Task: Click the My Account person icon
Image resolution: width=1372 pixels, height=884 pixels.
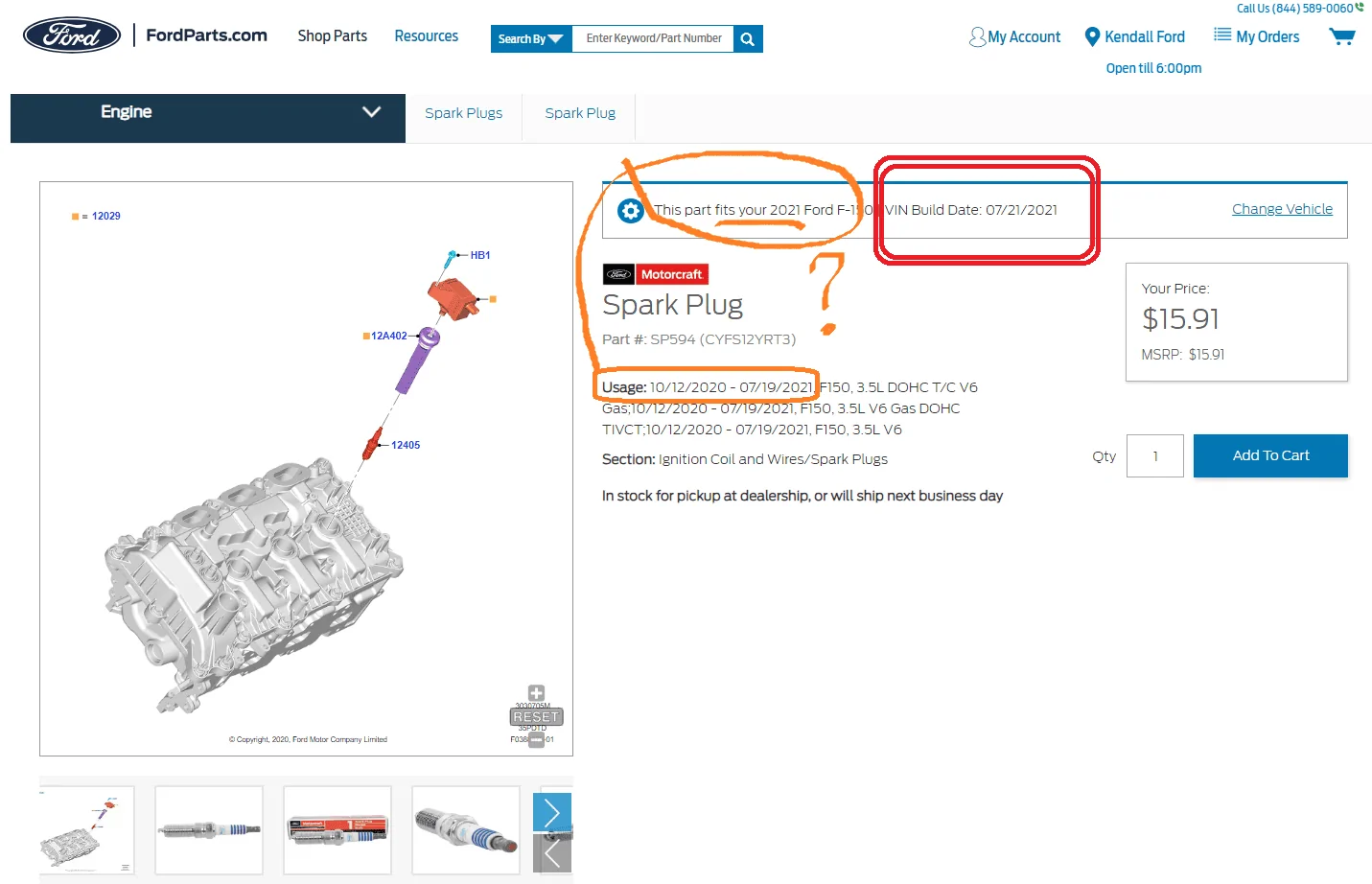Action: pyautogui.click(x=977, y=37)
